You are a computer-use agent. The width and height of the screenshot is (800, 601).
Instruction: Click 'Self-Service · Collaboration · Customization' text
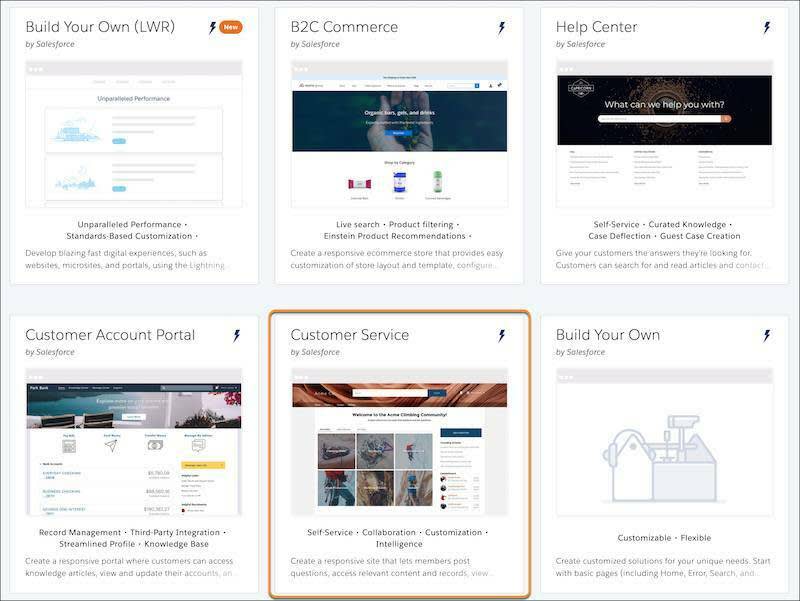(x=397, y=532)
